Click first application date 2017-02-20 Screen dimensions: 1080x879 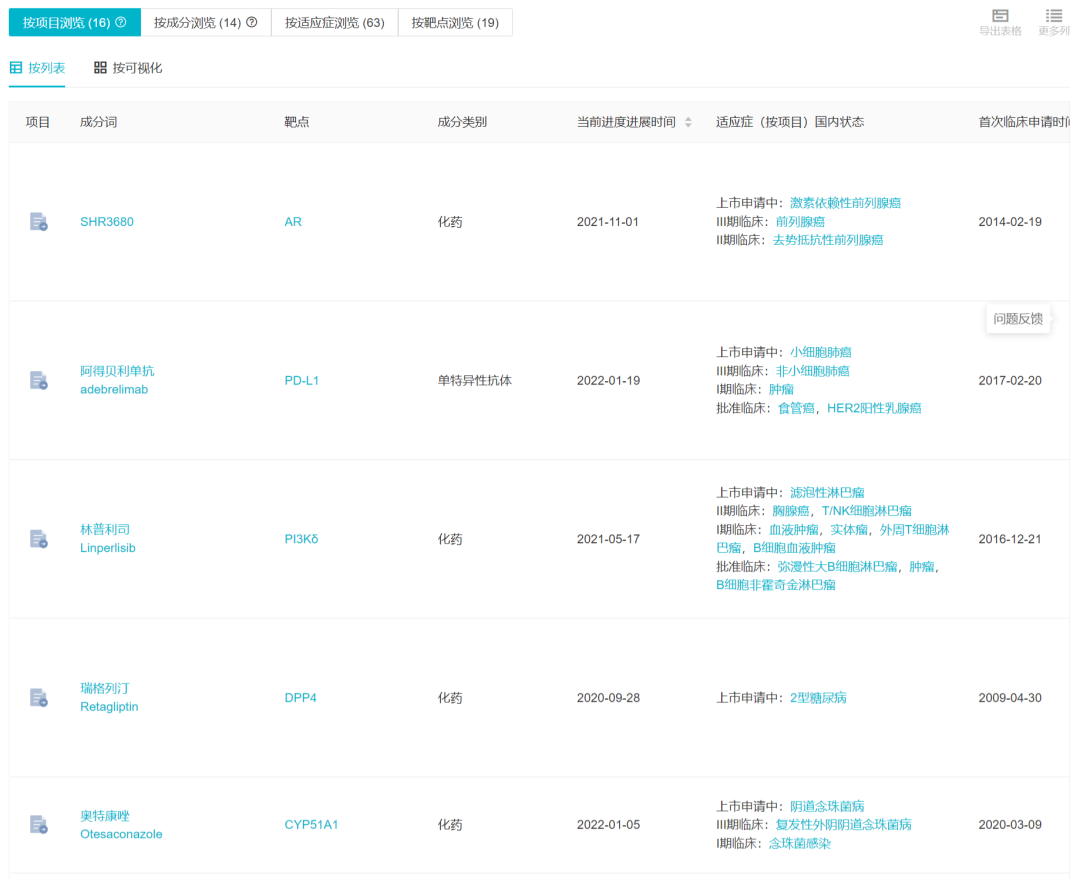pos(1010,380)
